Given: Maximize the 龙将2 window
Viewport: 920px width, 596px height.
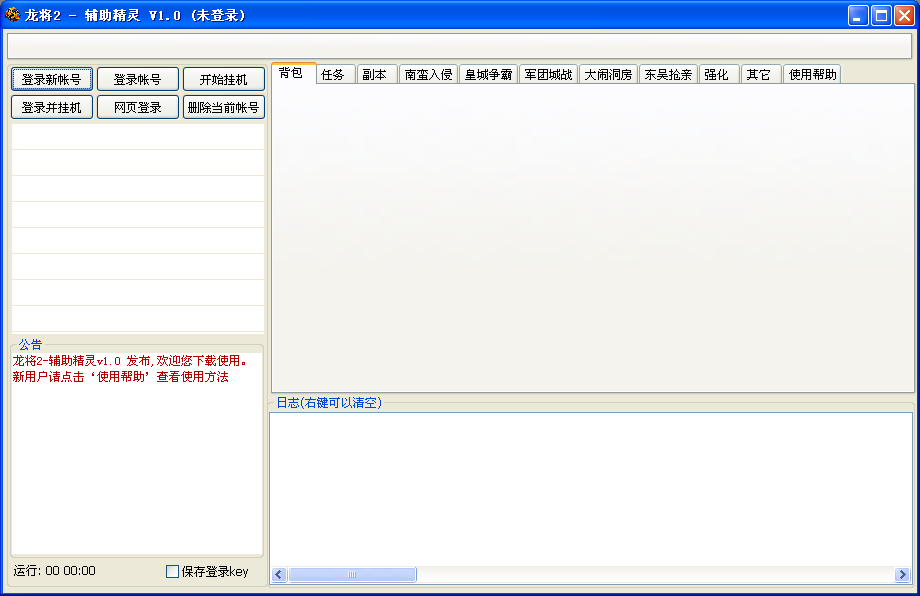Looking at the screenshot, I should tap(881, 15).
